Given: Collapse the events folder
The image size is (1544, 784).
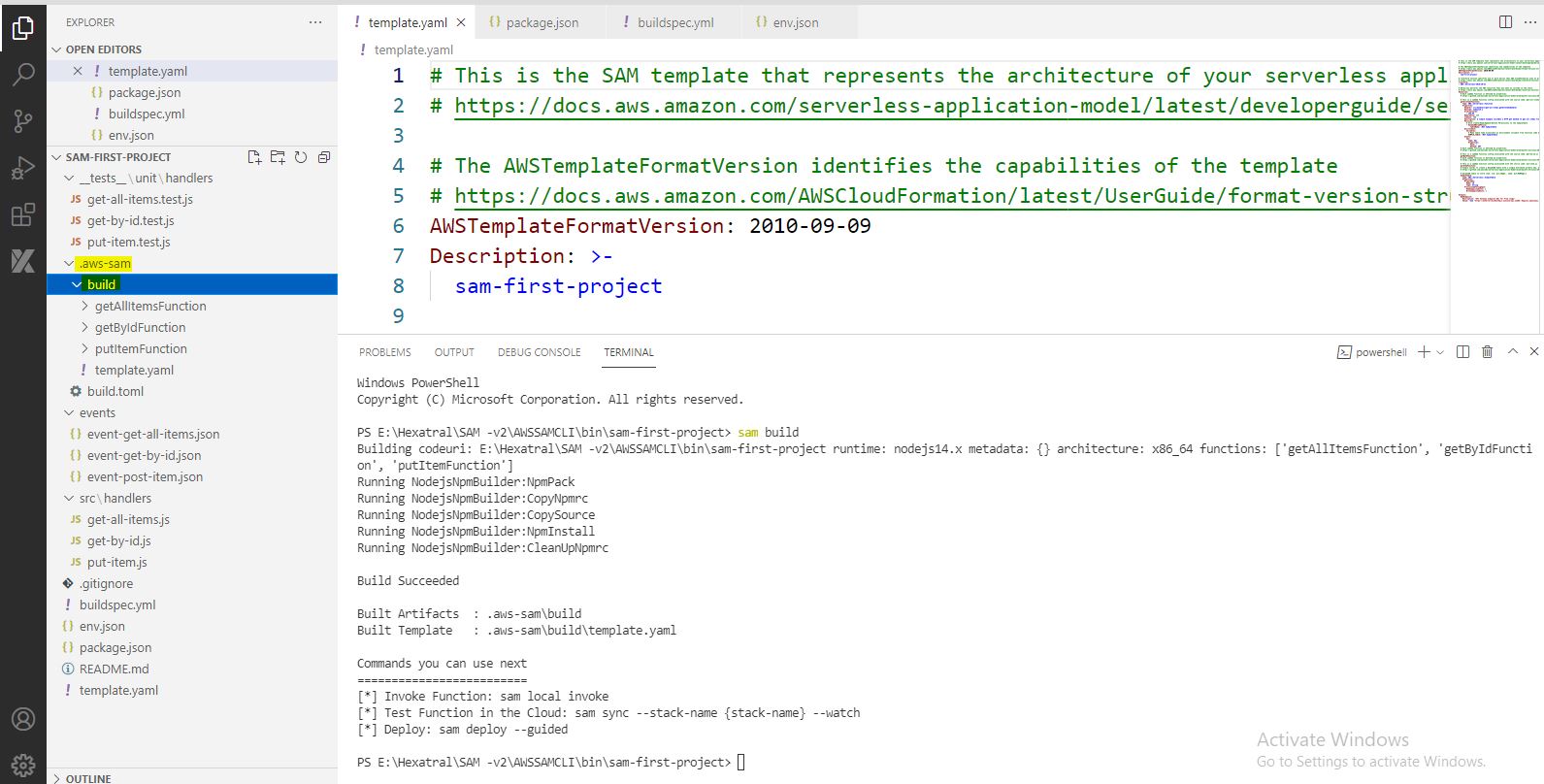Looking at the screenshot, I should tap(96, 412).
